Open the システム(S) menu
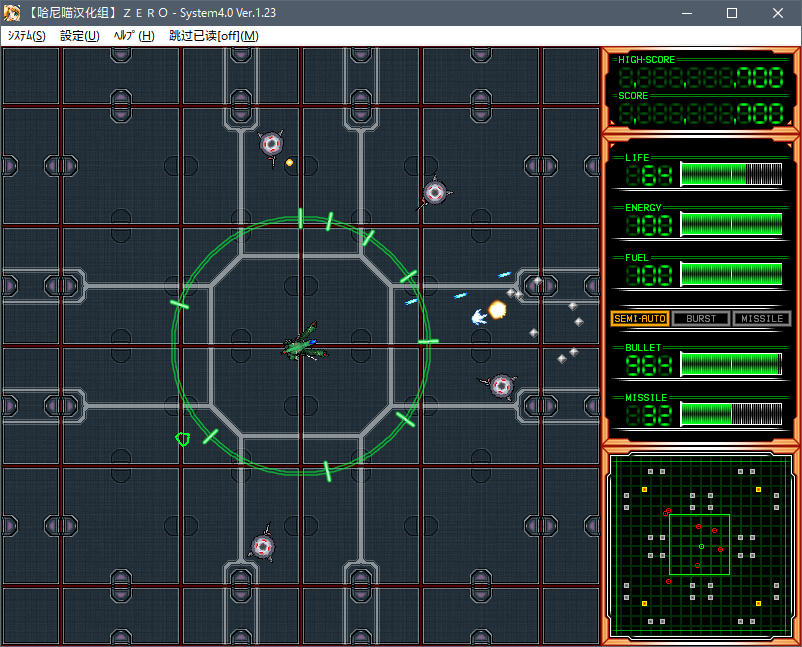 tap(27, 36)
